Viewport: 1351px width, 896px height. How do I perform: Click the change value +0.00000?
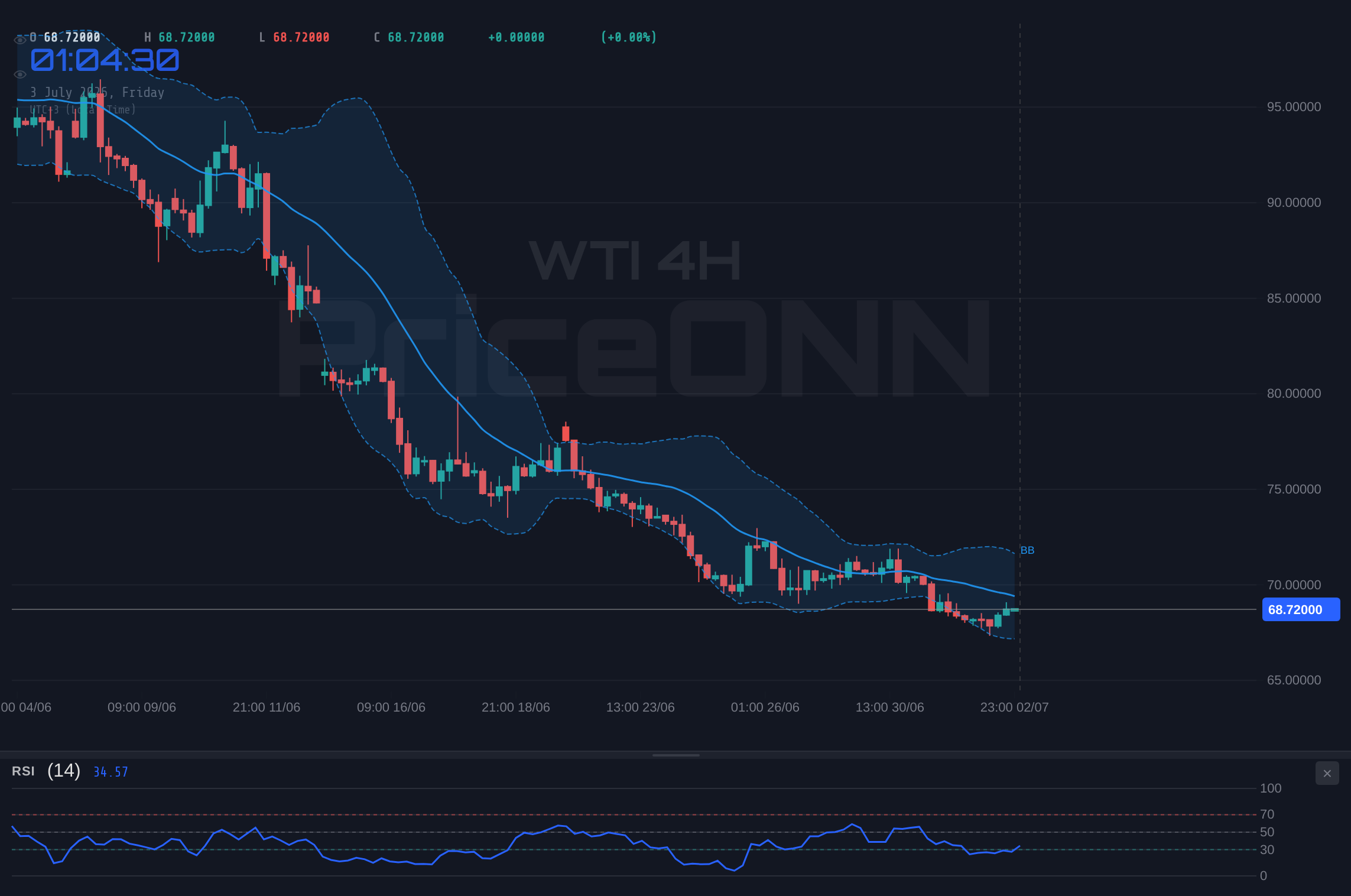[x=517, y=37]
